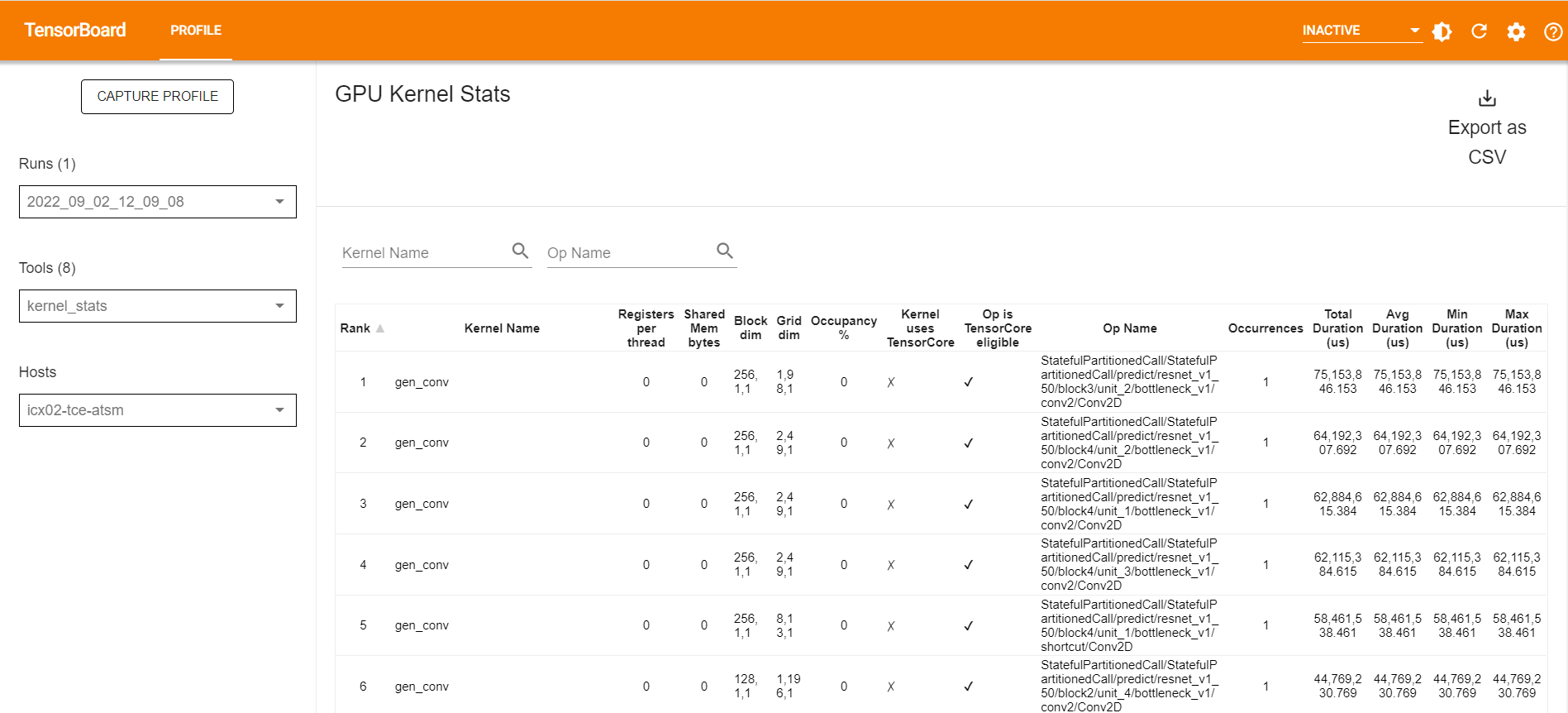The height and width of the screenshot is (713, 1568).
Task: Expand the Tools dropdown showing kernel_stats
Action: pyautogui.click(x=157, y=306)
